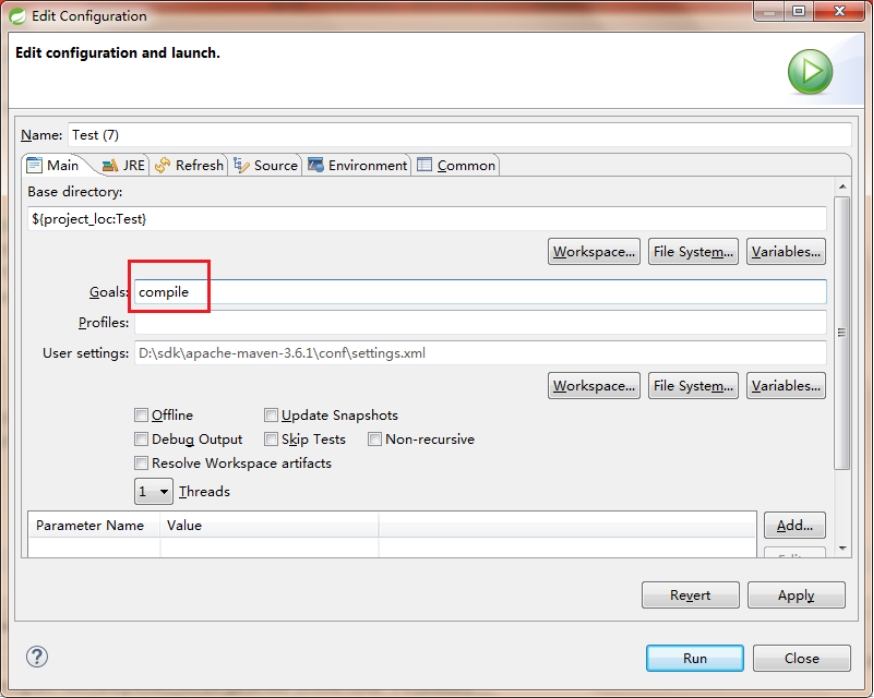Click Variables button under Base directory
The height and width of the screenshot is (698, 874).
(x=785, y=251)
